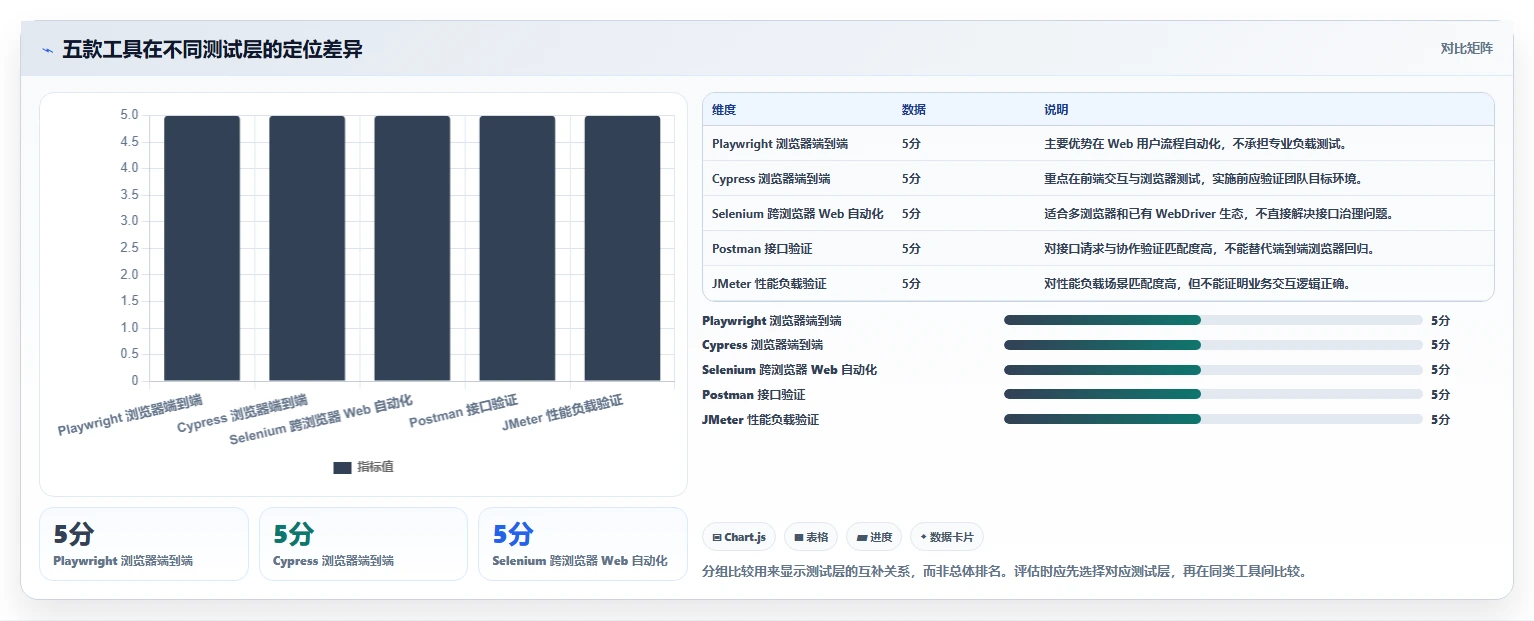Click the 数据 column header
Screen dimensions: 1534x621
pyautogui.click(x=914, y=110)
